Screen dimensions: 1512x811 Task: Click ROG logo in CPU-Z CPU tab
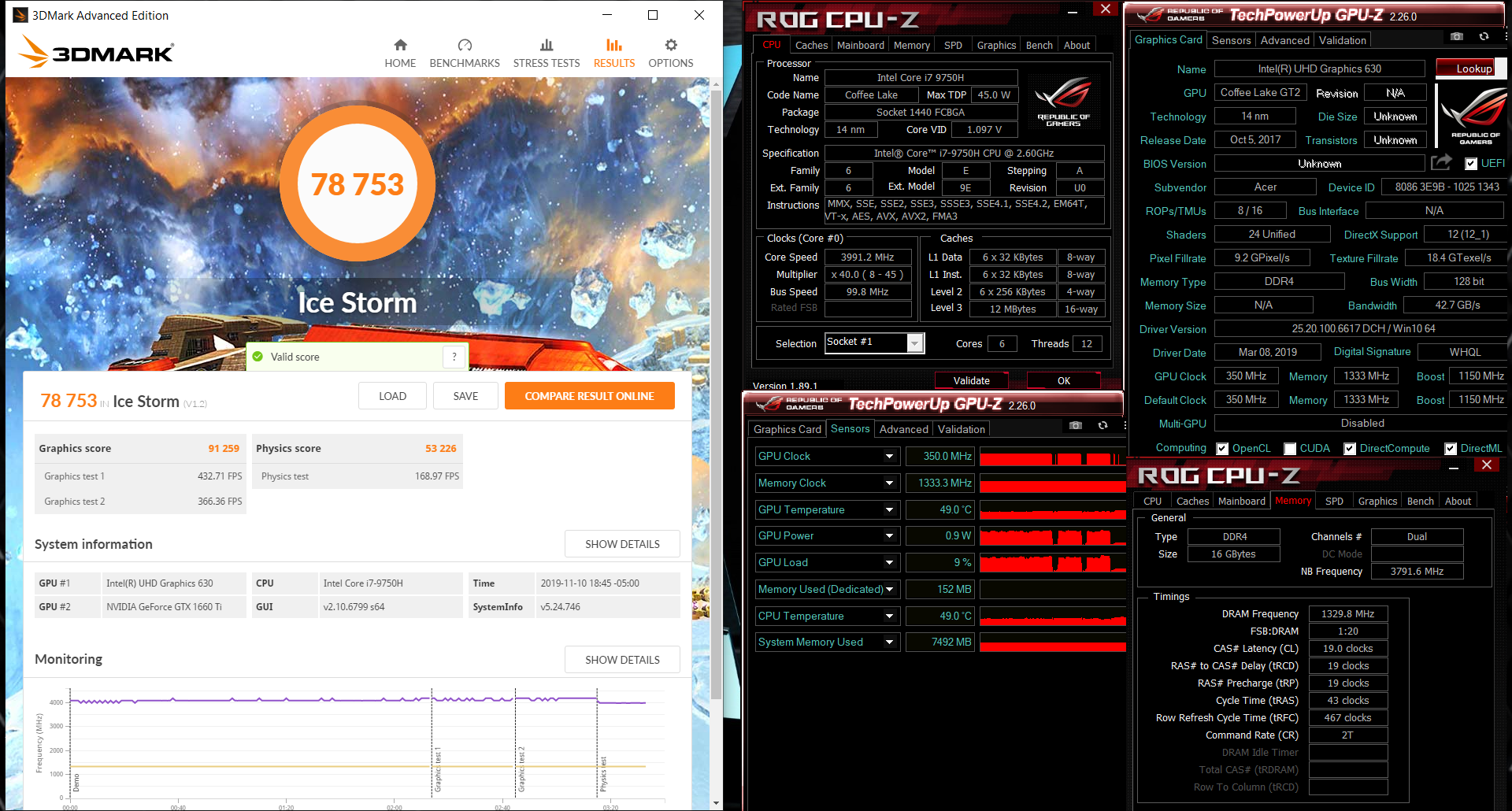[x=1063, y=102]
